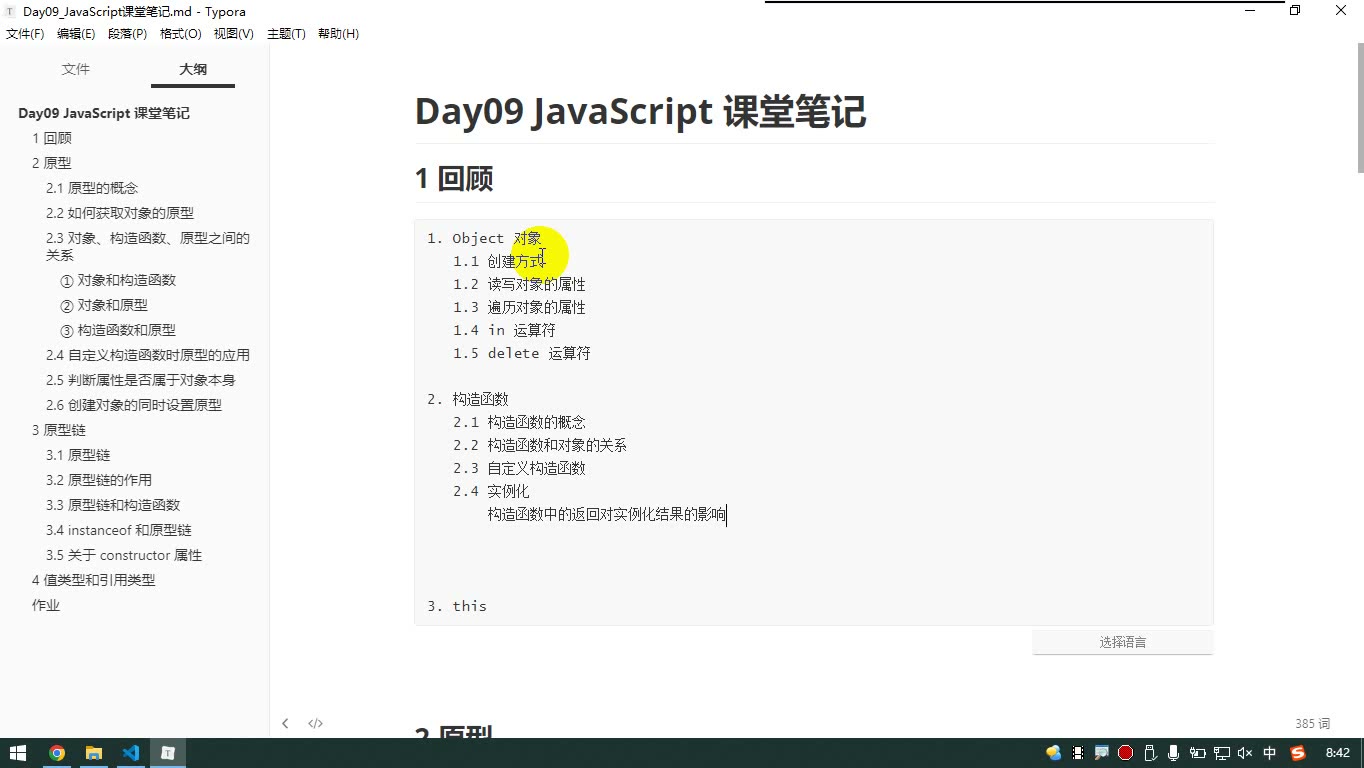The height and width of the screenshot is (768, 1364).
Task: Jump to outline 3.3 原型链和构造函数
Action: tap(113, 505)
